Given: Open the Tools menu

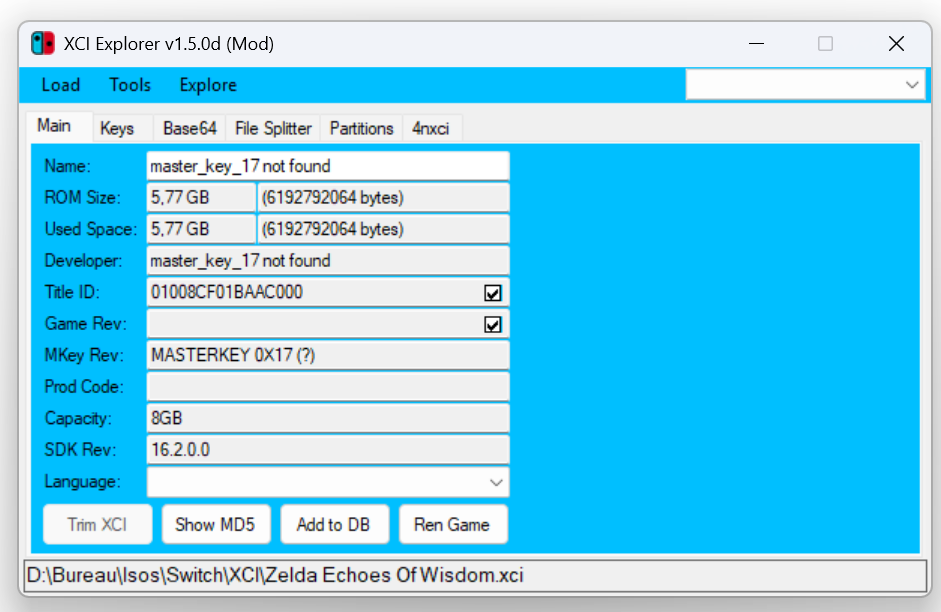Looking at the screenshot, I should coord(130,85).
